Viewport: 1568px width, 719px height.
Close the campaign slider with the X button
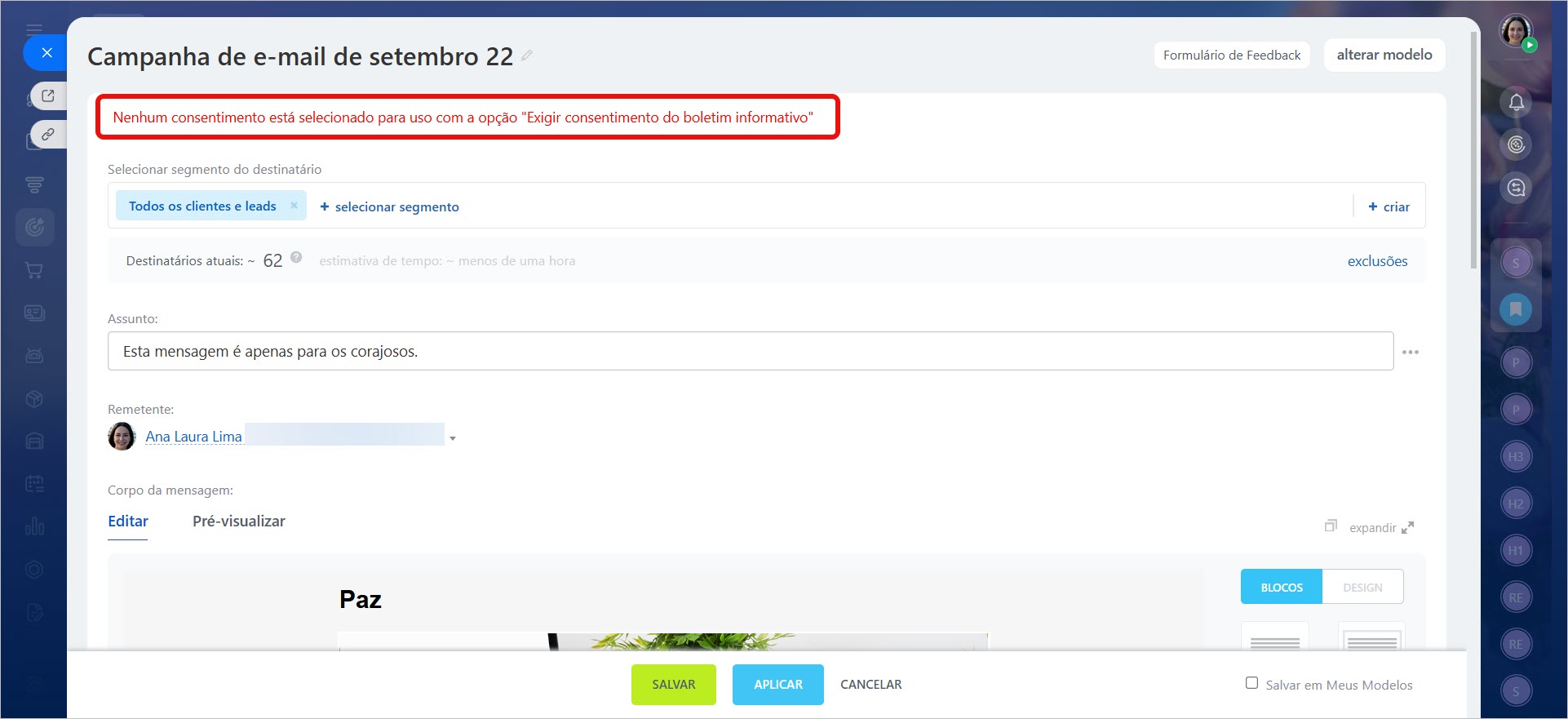click(47, 53)
